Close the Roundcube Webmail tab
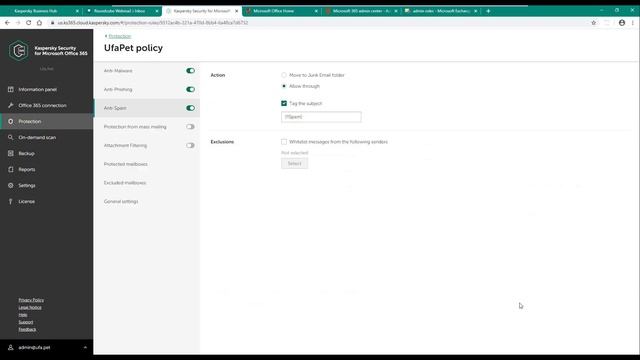The image size is (640, 360). (x=157, y=11)
